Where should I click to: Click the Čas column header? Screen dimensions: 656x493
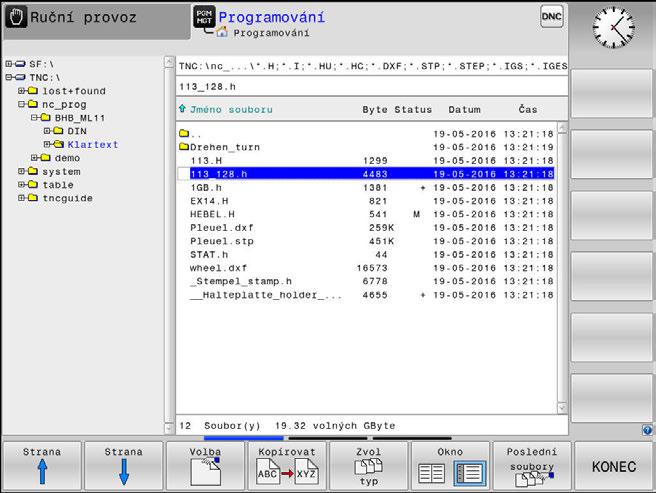click(x=528, y=109)
